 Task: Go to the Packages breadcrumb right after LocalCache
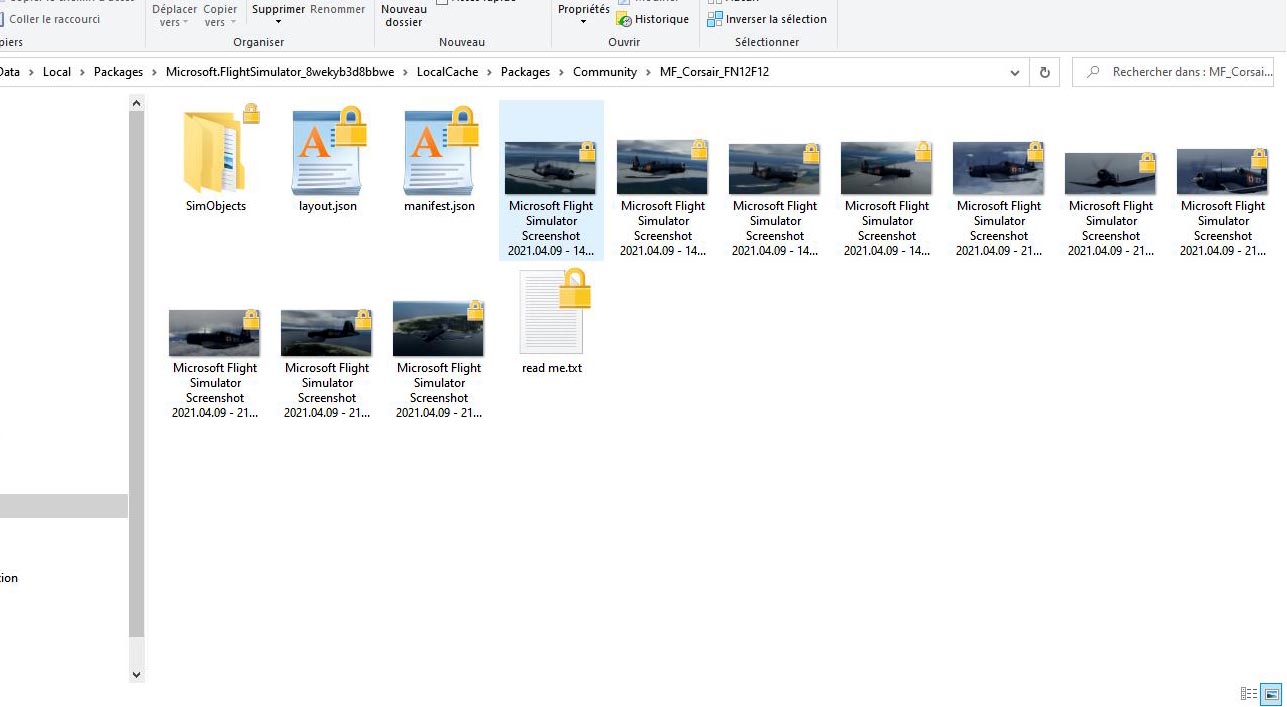[x=525, y=72]
